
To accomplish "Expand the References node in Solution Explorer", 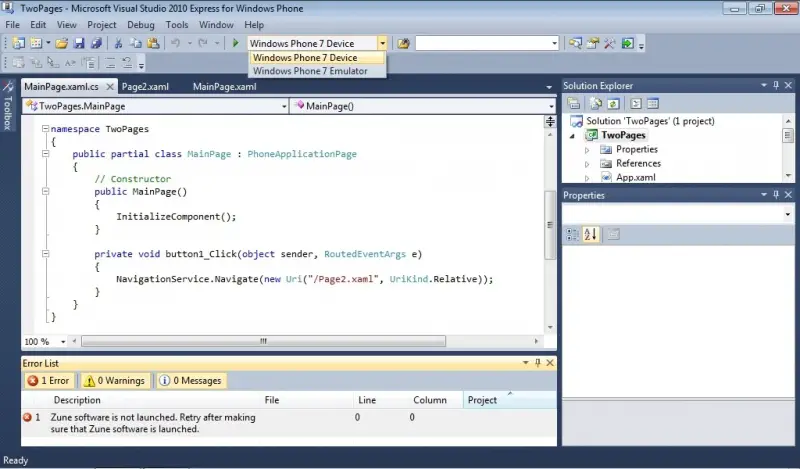I will [587, 164].
